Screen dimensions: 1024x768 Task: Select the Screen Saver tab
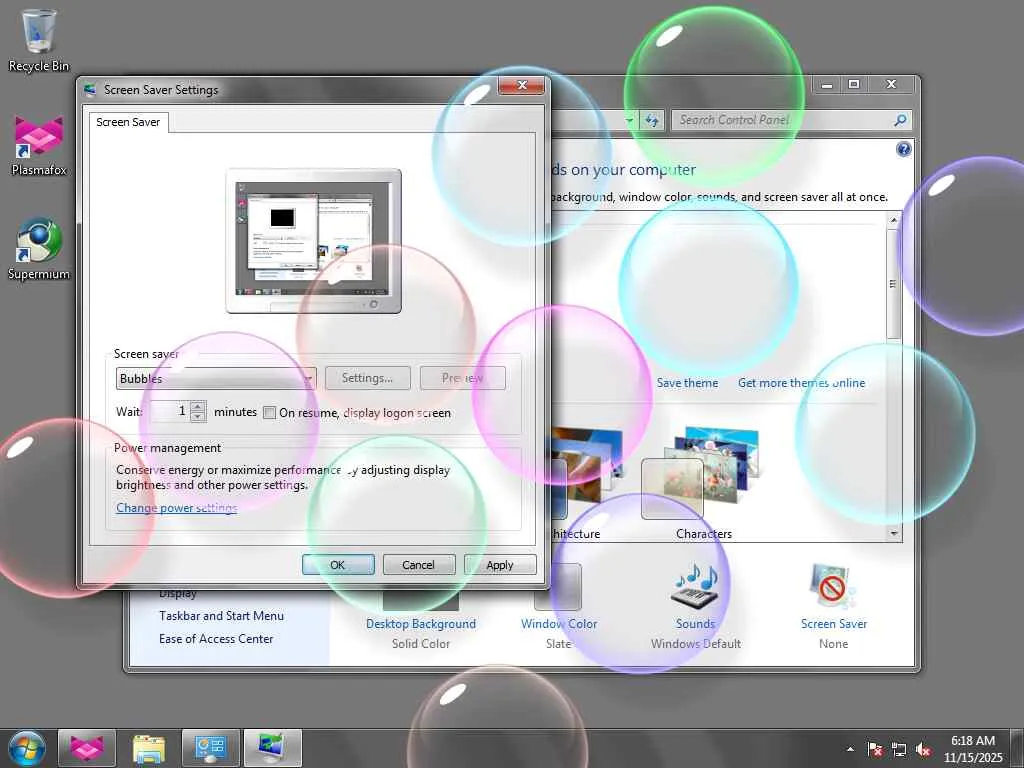click(x=128, y=122)
